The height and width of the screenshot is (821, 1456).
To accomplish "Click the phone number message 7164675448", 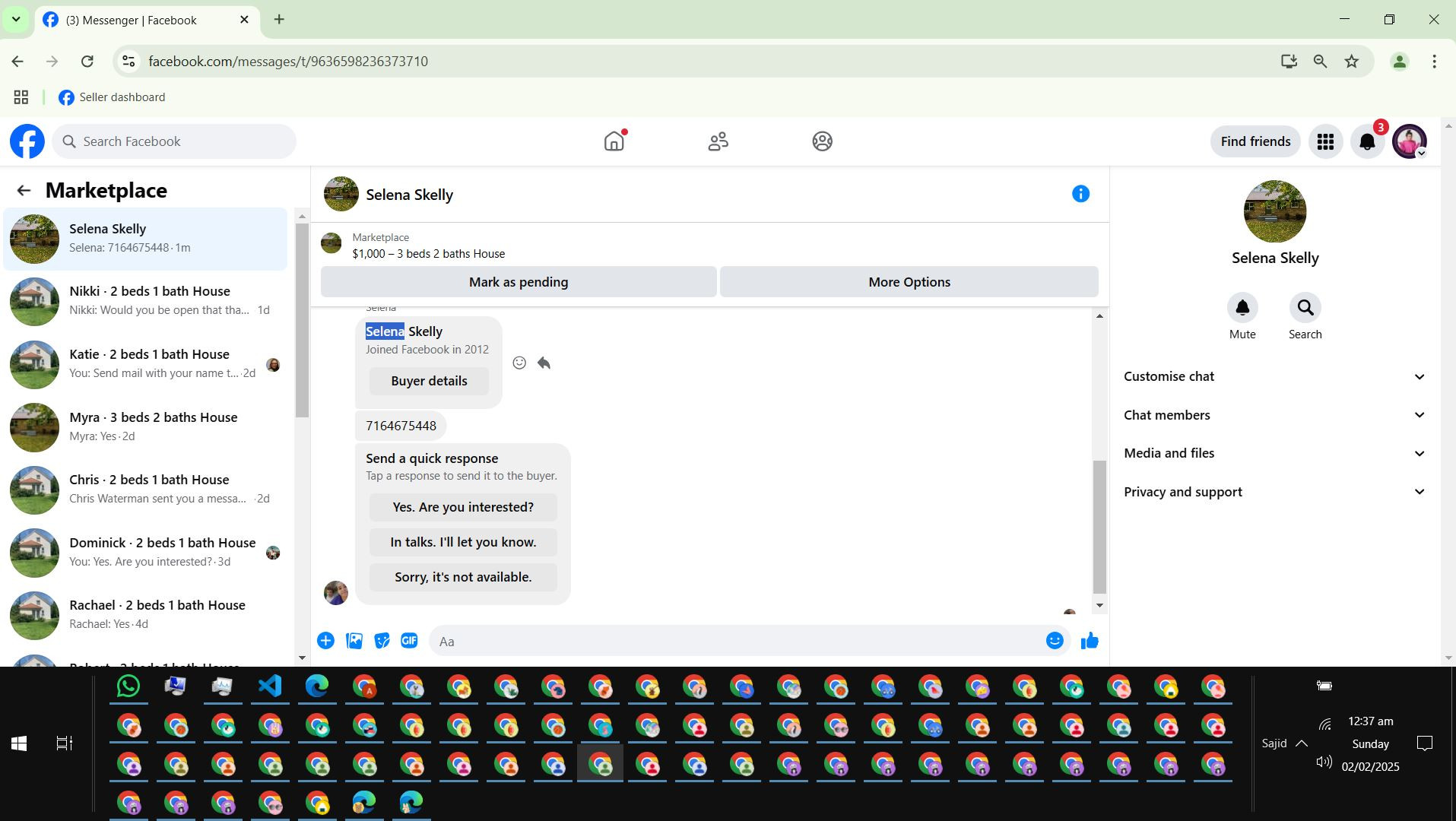I will [401, 426].
